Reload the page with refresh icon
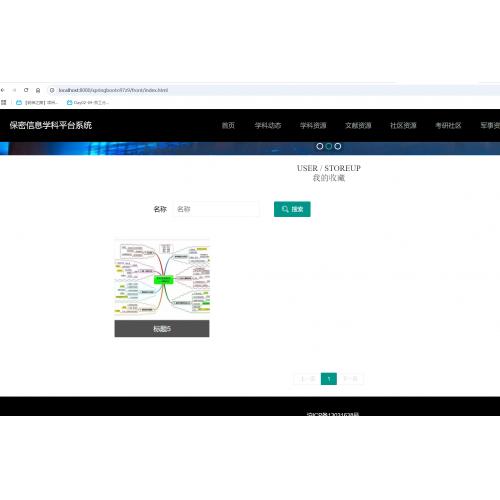The height and width of the screenshot is (500, 500). pos(26,90)
